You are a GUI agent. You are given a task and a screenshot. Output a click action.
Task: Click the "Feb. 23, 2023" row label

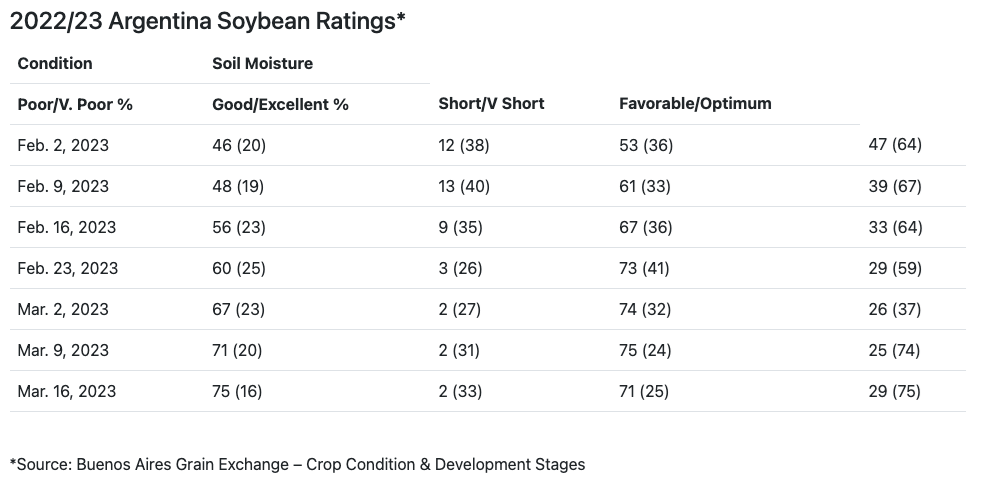click(x=67, y=268)
